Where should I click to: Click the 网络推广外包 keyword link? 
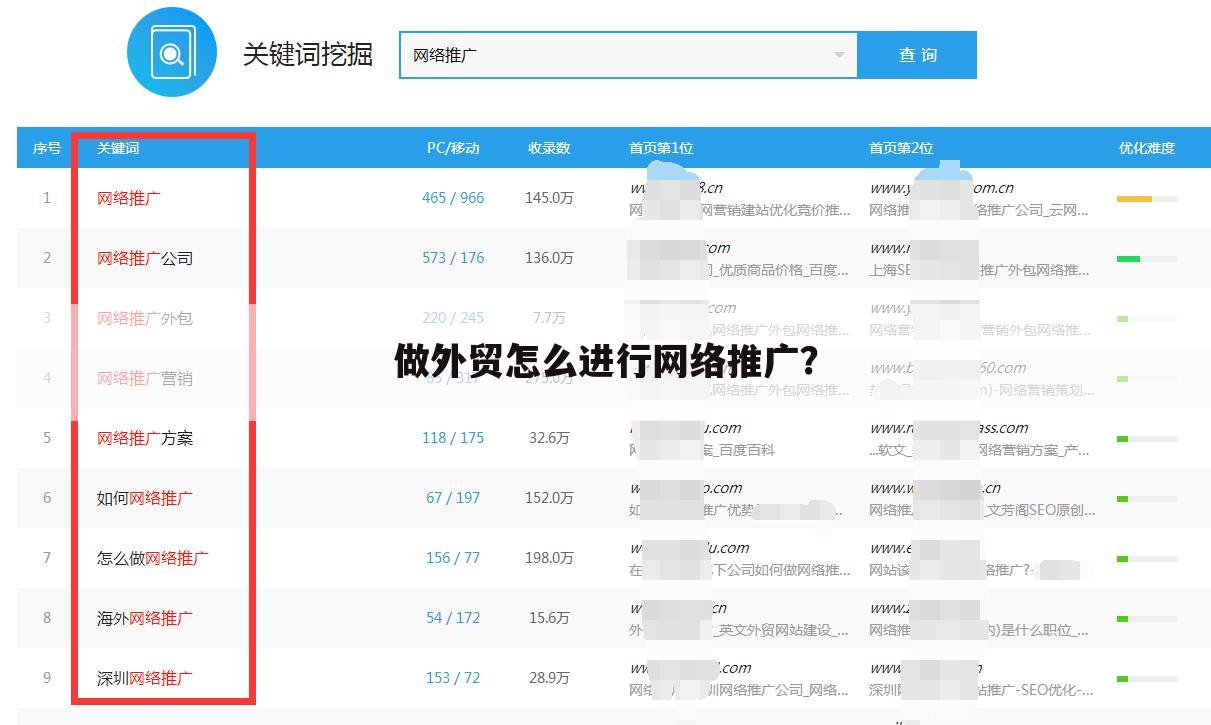tap(145, 318)
